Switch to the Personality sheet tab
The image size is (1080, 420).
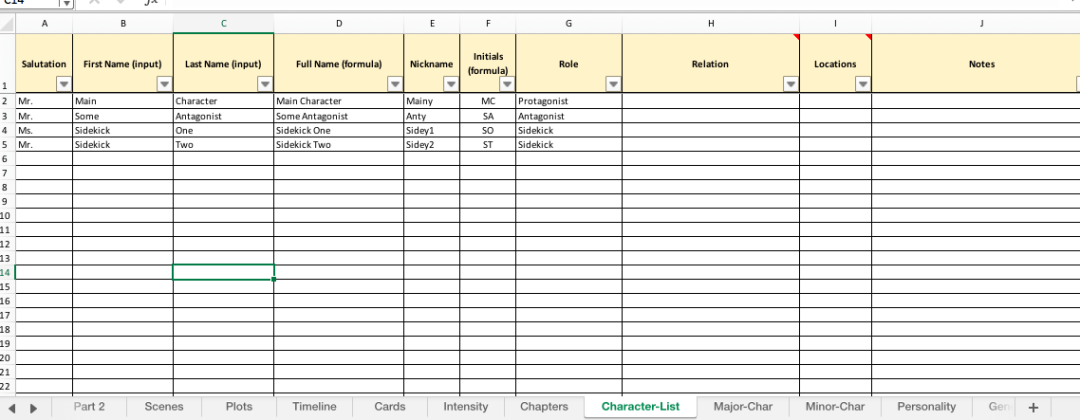point(926,406)
